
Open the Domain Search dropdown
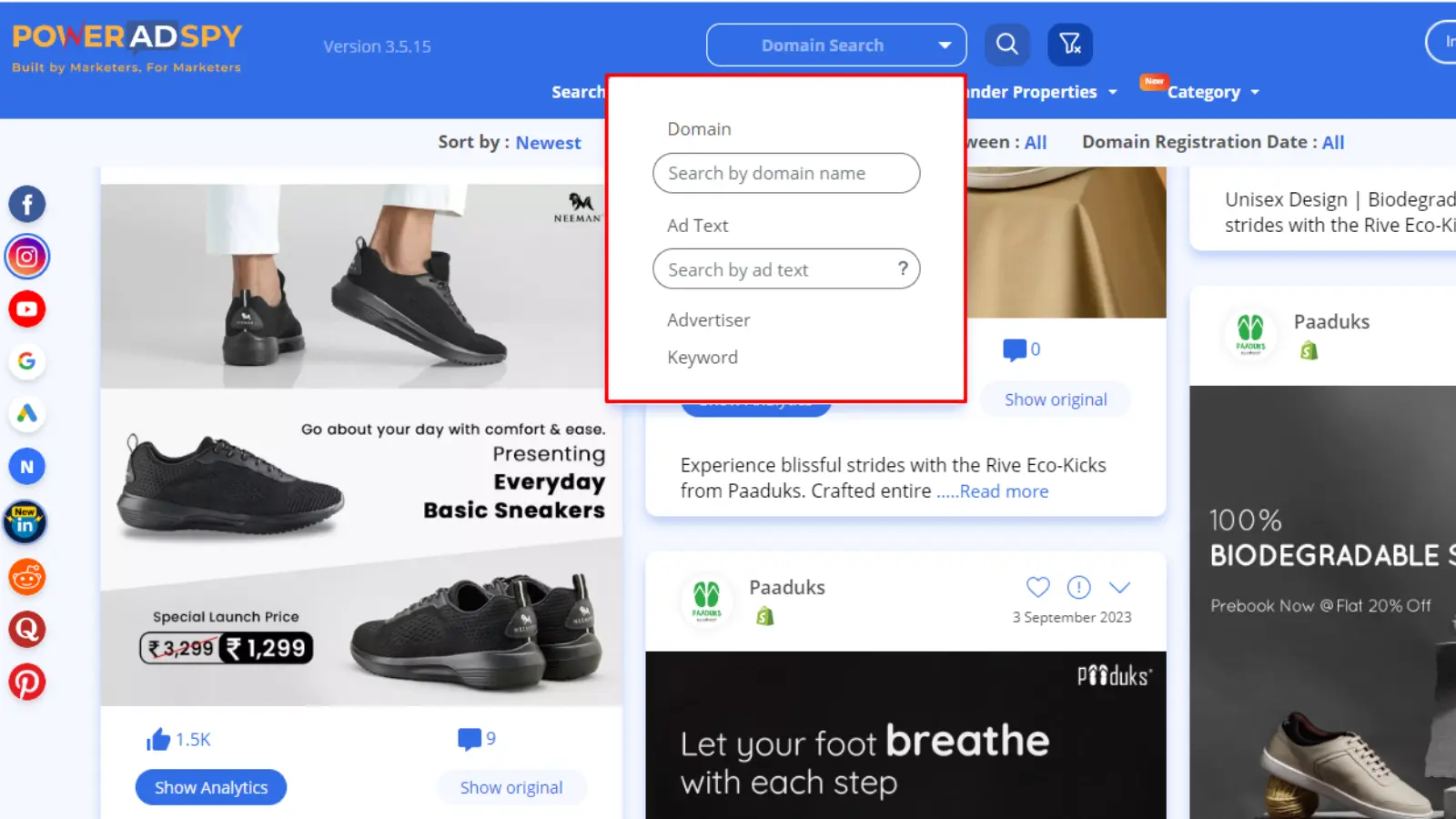[836, 45]
